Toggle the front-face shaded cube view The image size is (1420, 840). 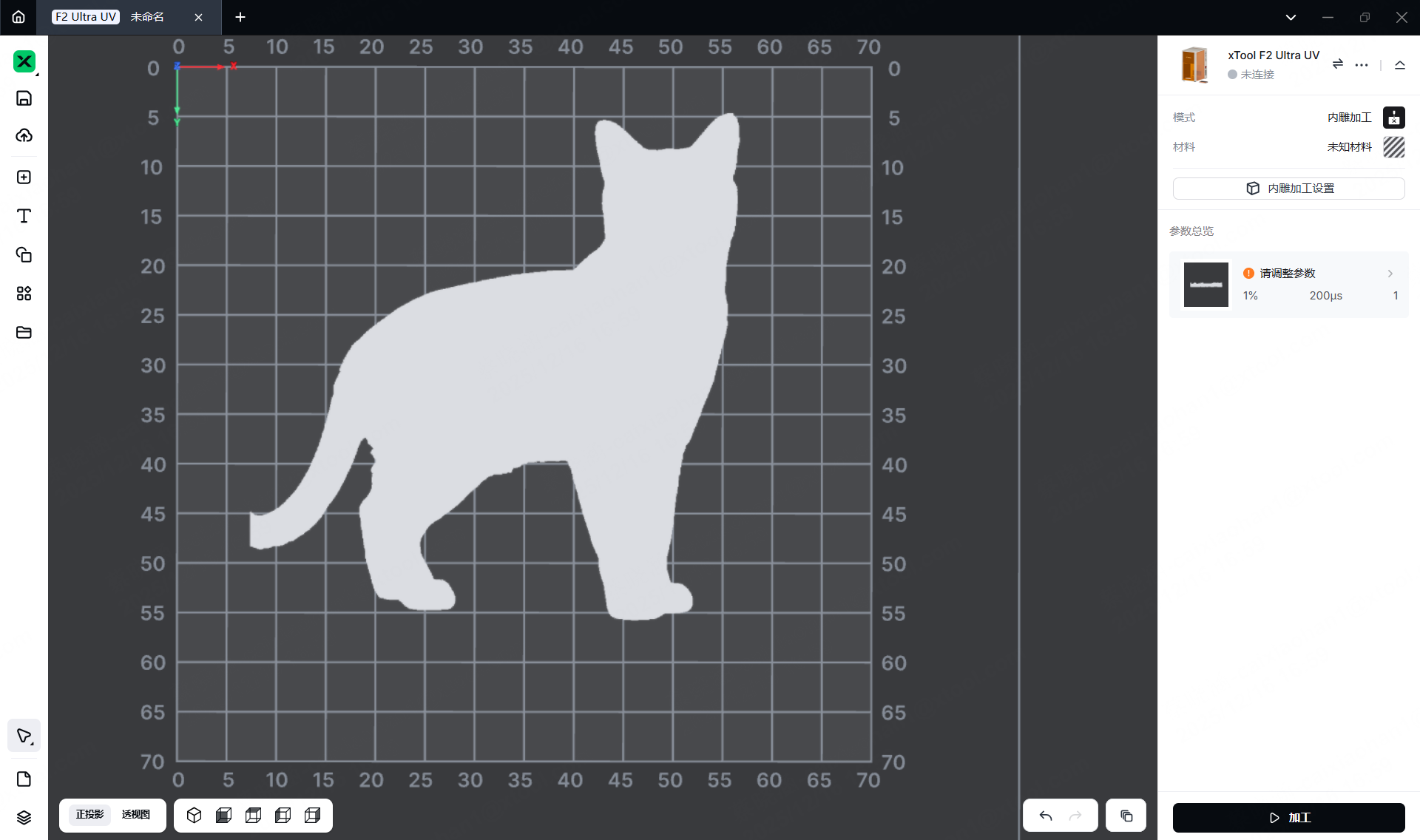[223, 815]
